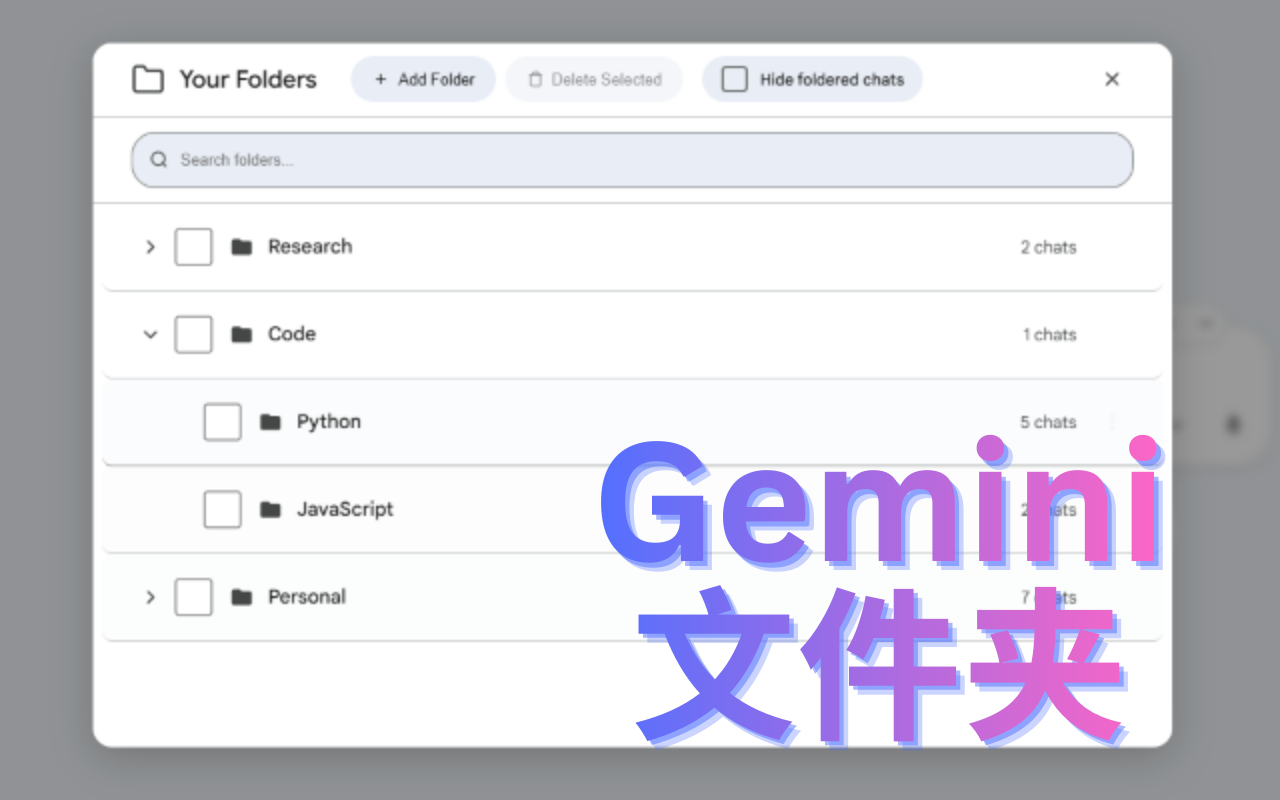The width and height of the screenshot is (1280, 800).
Task: Click the "5 chats" count on Python
Action: (1048, 422)
